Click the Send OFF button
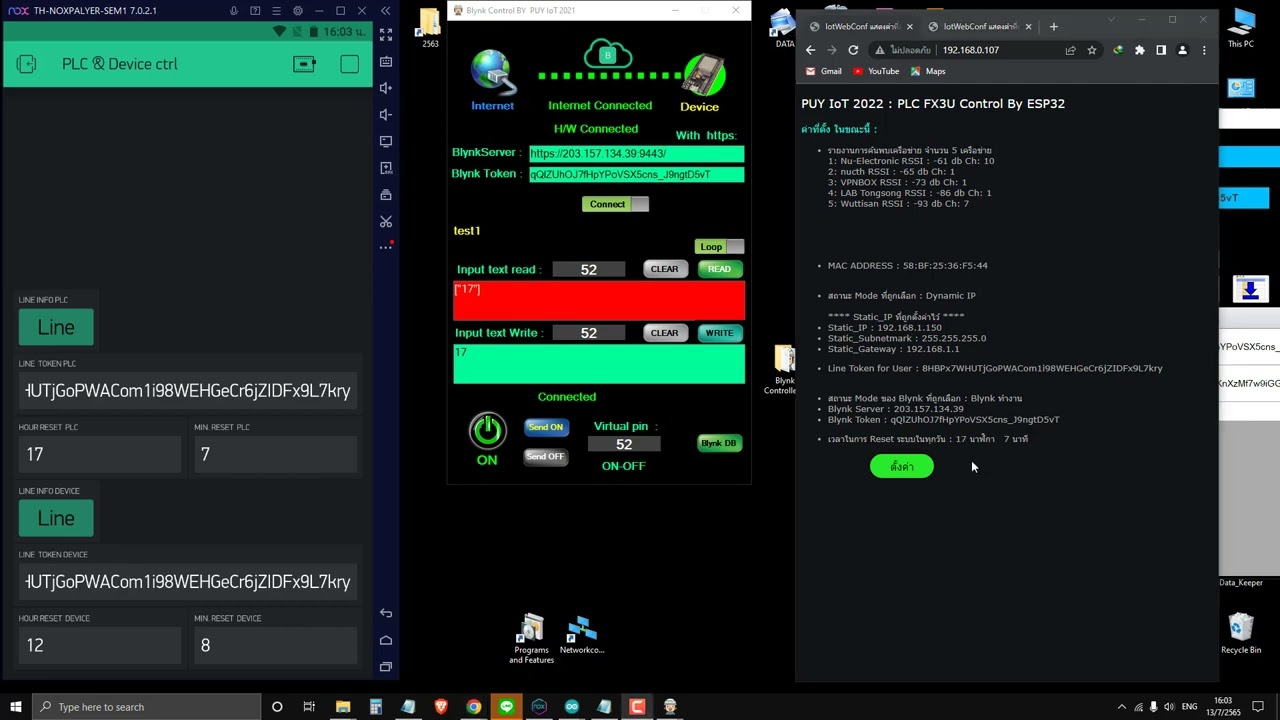 click(x=546, y=457)
